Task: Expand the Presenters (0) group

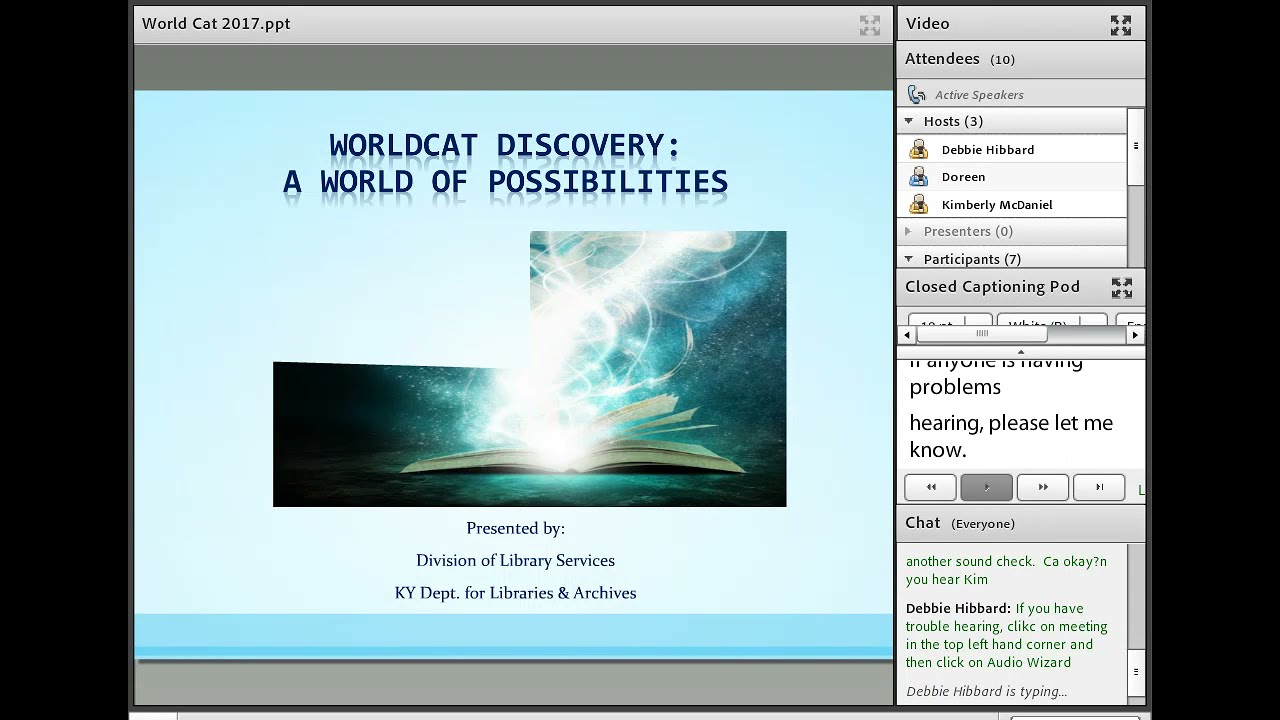Action: (909, 231)
